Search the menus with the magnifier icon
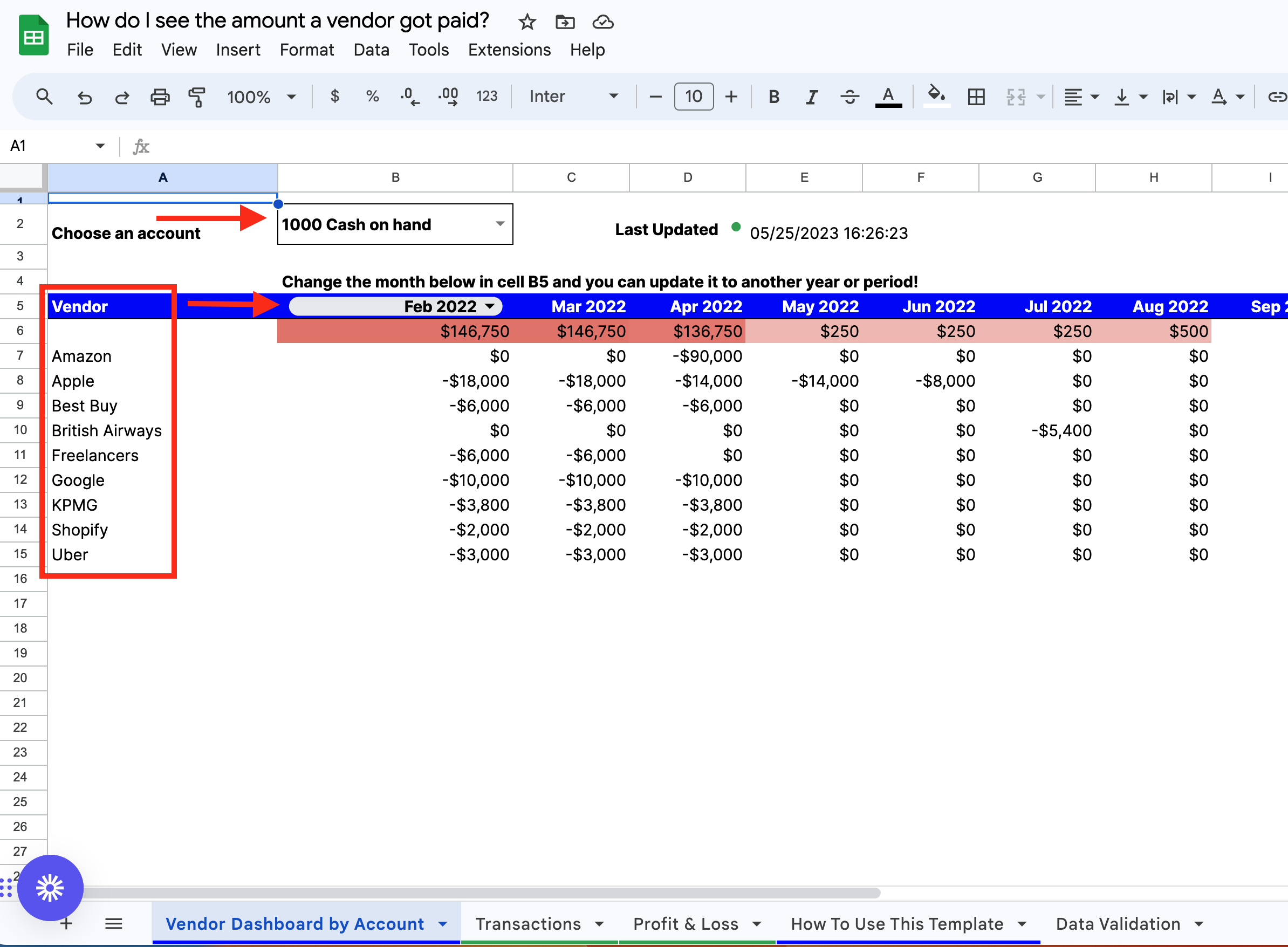 (x=44, y=97)
